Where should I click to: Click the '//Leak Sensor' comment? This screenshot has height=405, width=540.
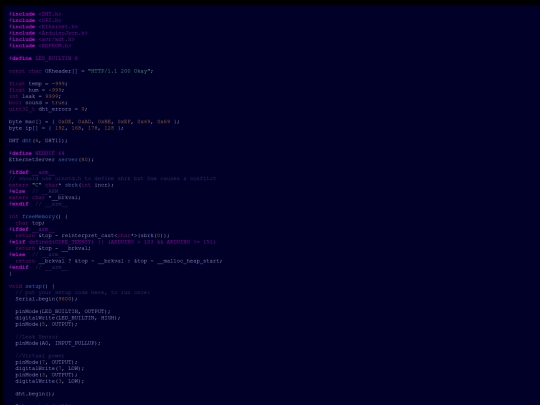point(37,337)
